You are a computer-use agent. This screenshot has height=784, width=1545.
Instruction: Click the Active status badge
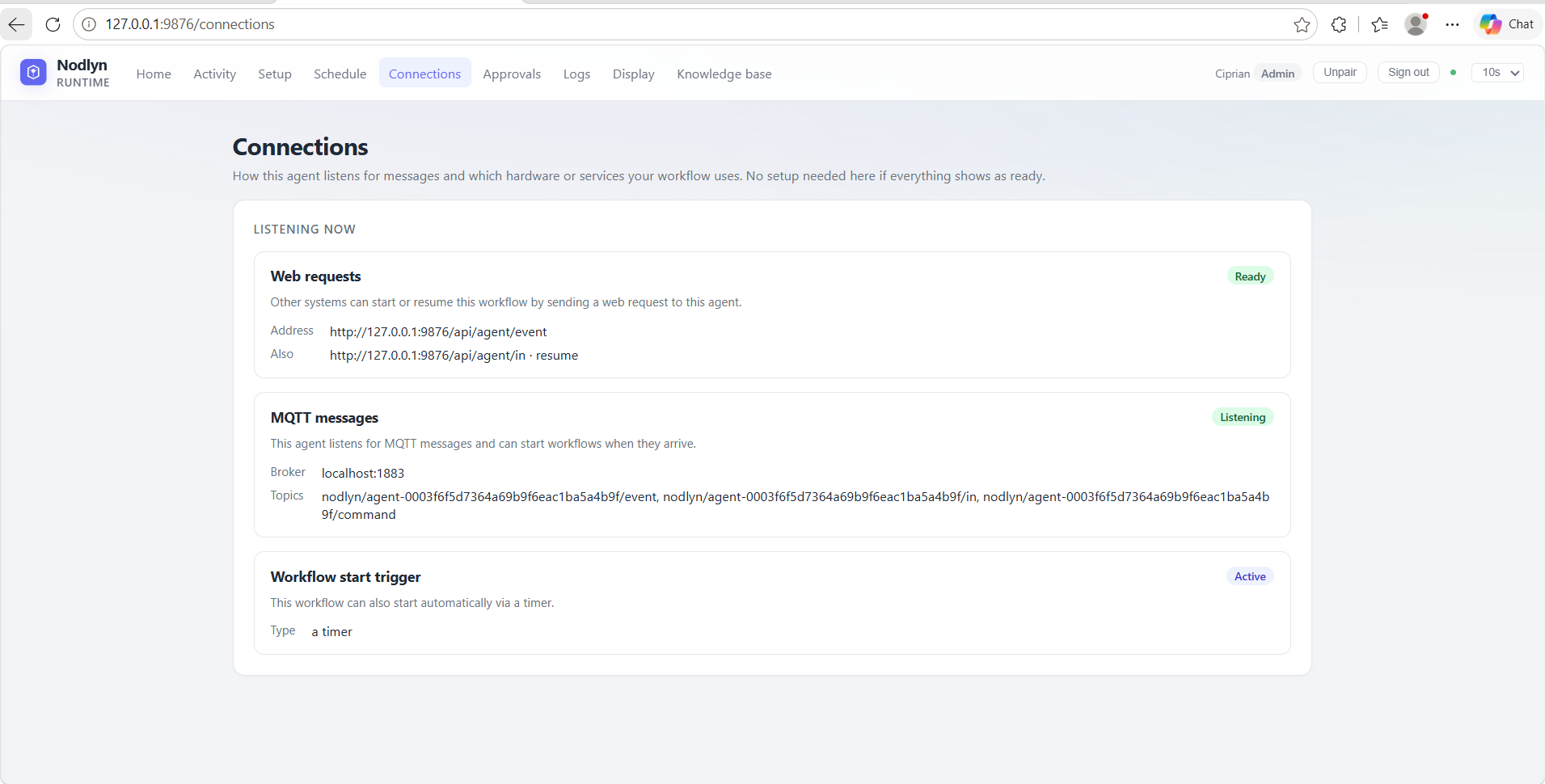point(1250,576)
